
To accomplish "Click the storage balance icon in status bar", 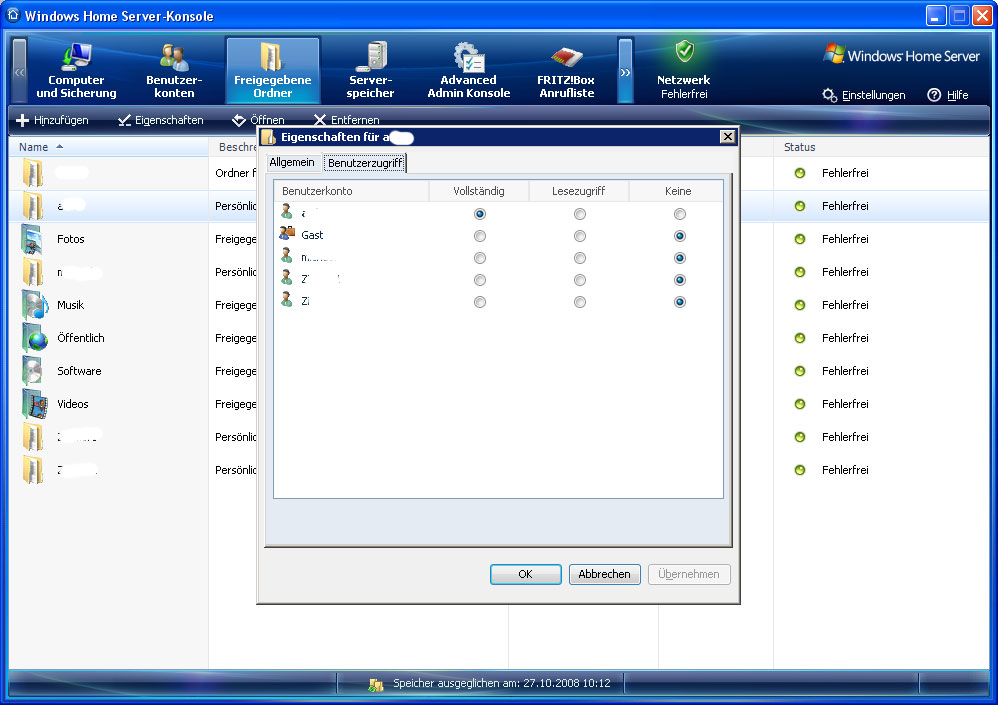I will pos(376,685).
